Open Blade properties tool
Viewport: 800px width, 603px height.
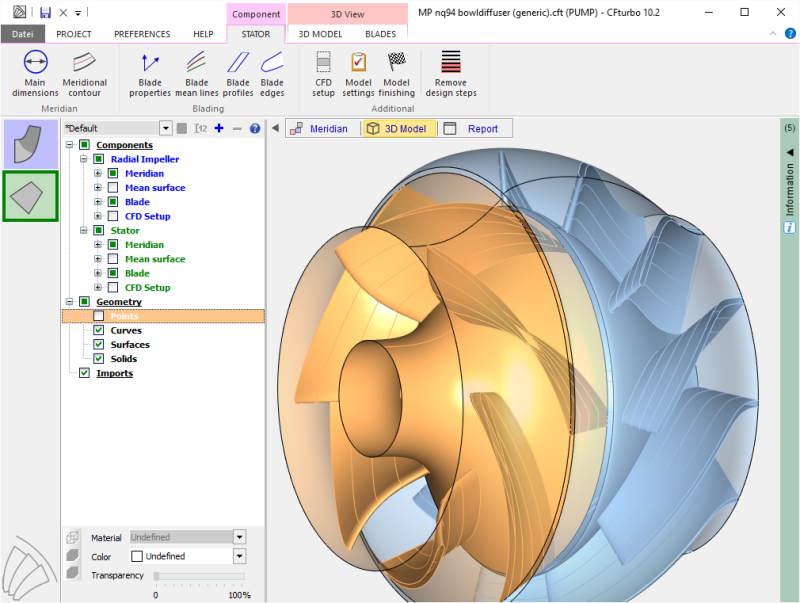pos(150,74)
